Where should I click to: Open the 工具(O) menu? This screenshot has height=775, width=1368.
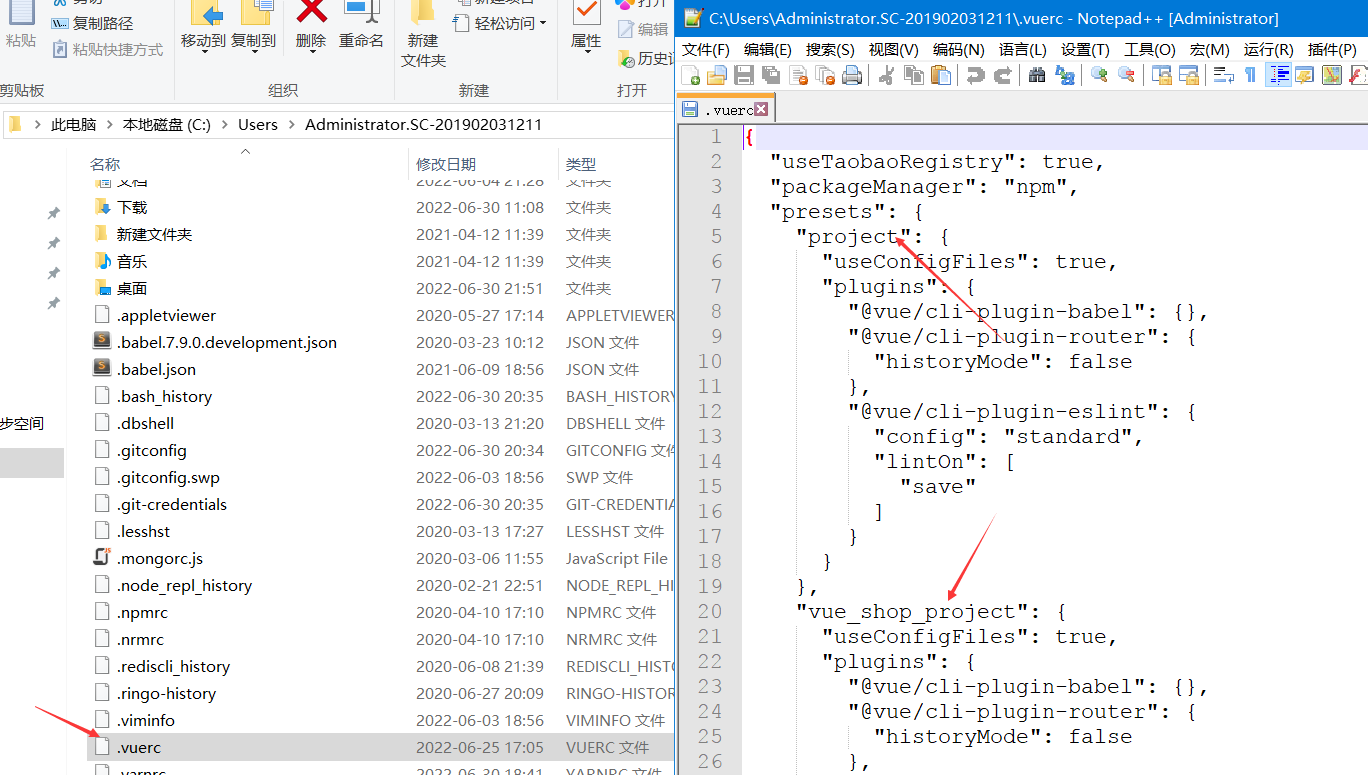pyautogui.click(x=1150, y=49)
